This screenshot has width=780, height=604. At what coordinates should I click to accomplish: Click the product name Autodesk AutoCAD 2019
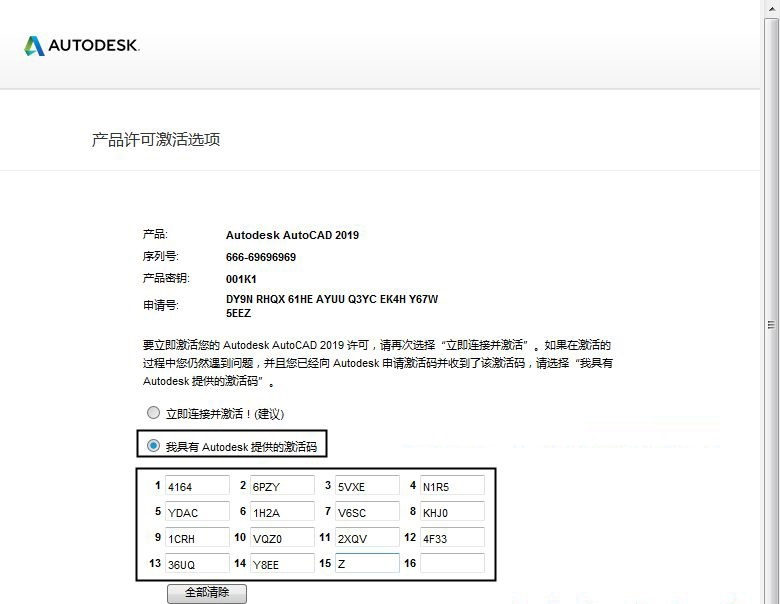tap(292, 235)
